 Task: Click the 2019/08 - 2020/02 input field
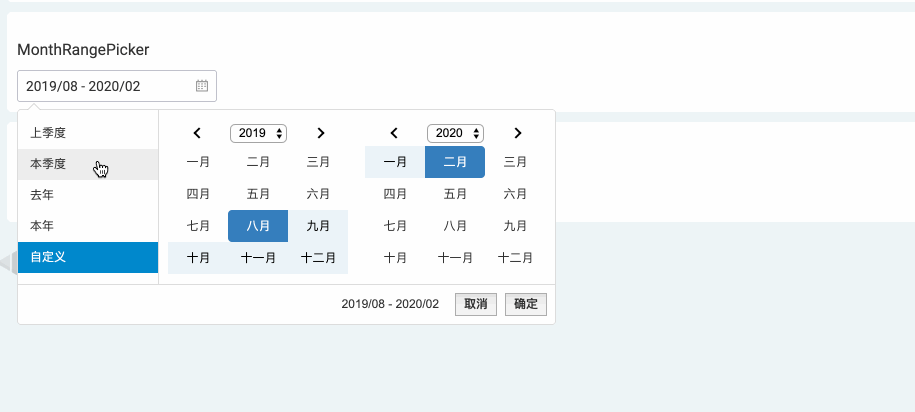point(117,86)
